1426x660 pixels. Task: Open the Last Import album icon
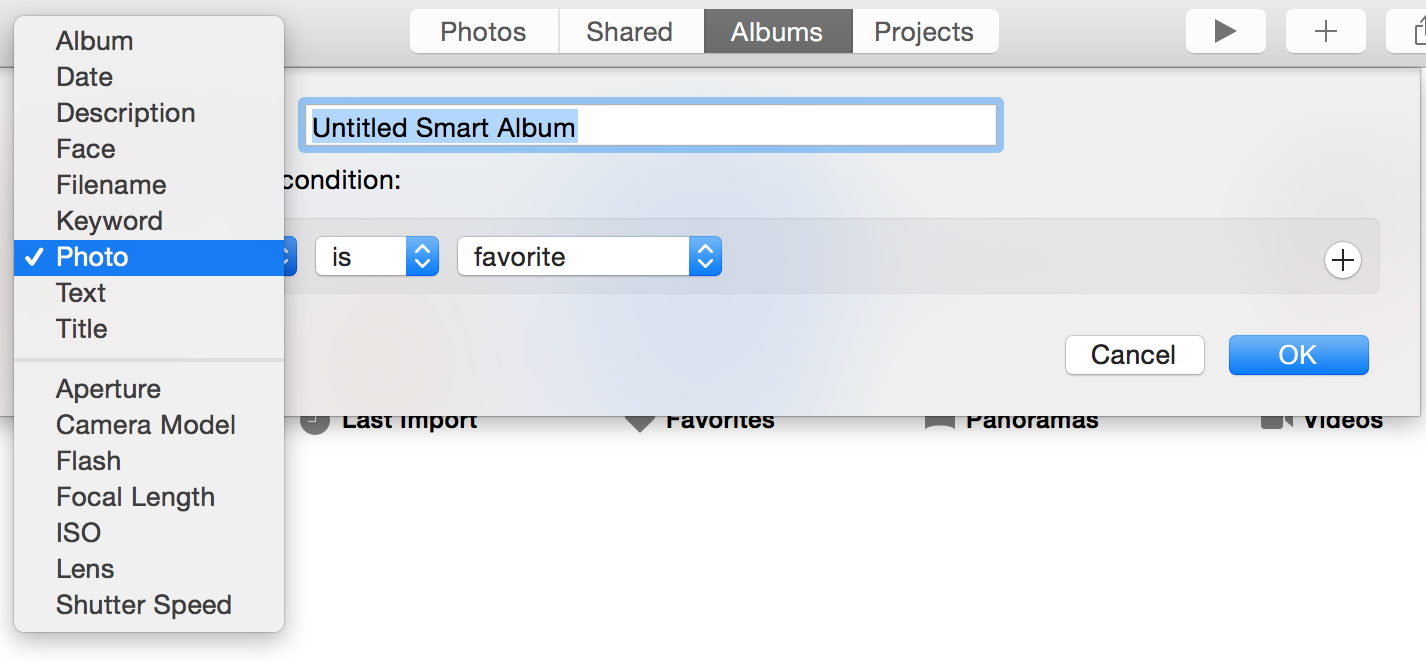pos(315,421)
